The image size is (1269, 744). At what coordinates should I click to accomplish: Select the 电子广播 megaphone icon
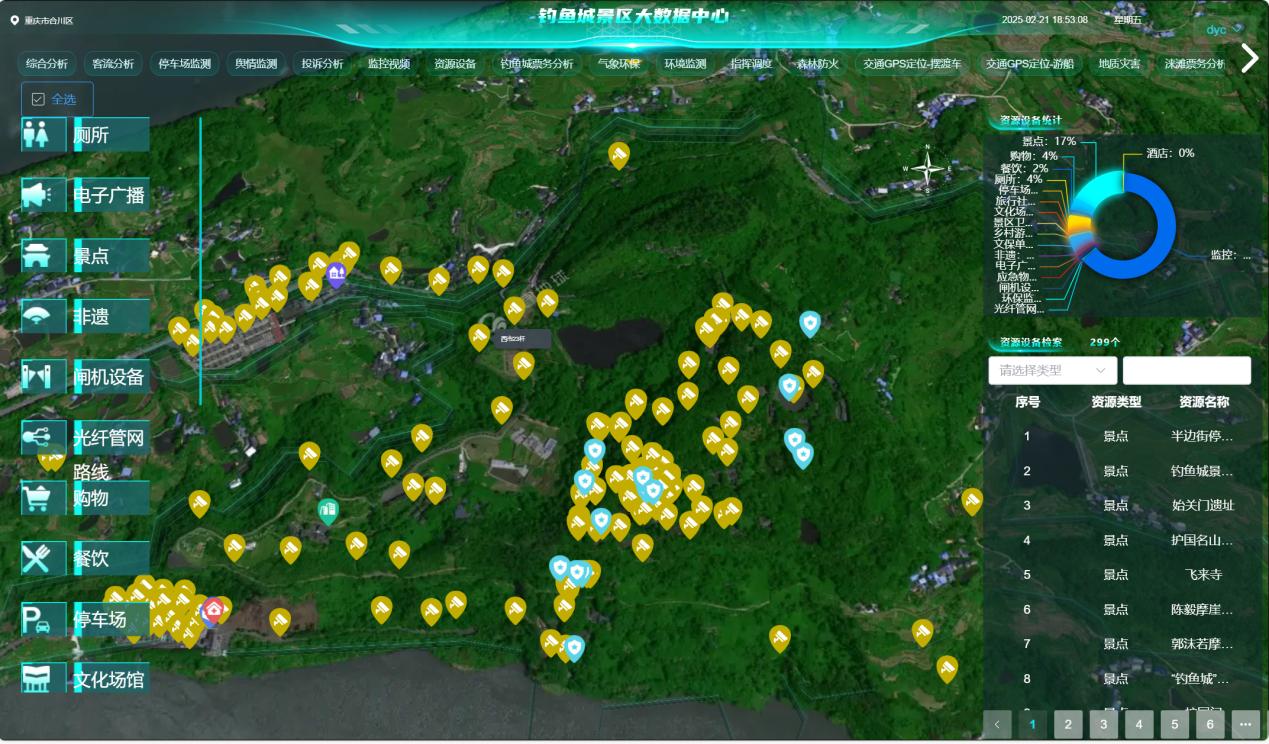(37, 195)
